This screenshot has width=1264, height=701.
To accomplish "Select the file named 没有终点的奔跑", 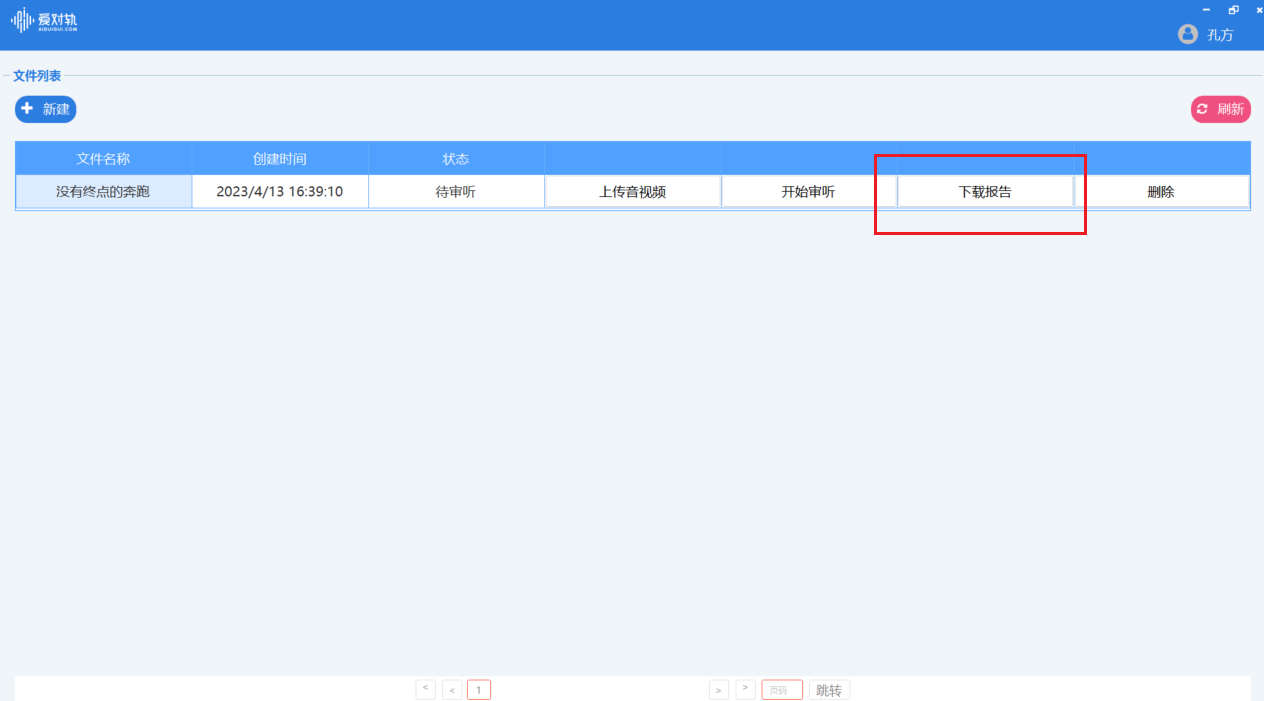I will click(x=103, y=191).
